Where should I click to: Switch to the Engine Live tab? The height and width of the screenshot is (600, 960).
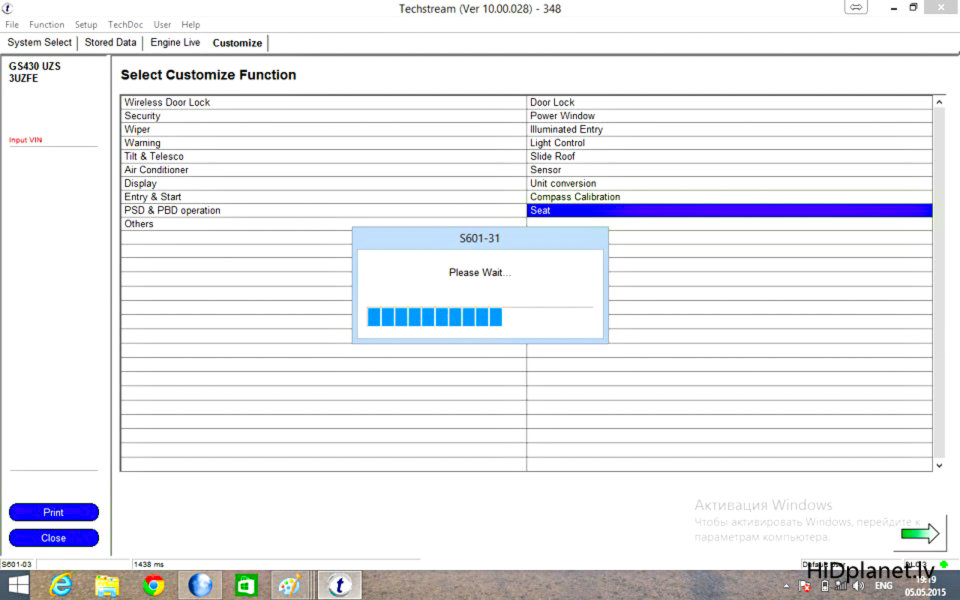click(x=175, y=43)
